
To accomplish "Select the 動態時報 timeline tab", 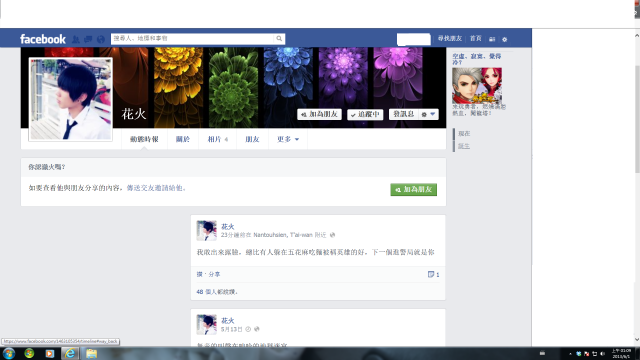I will [x=144, y=139].
